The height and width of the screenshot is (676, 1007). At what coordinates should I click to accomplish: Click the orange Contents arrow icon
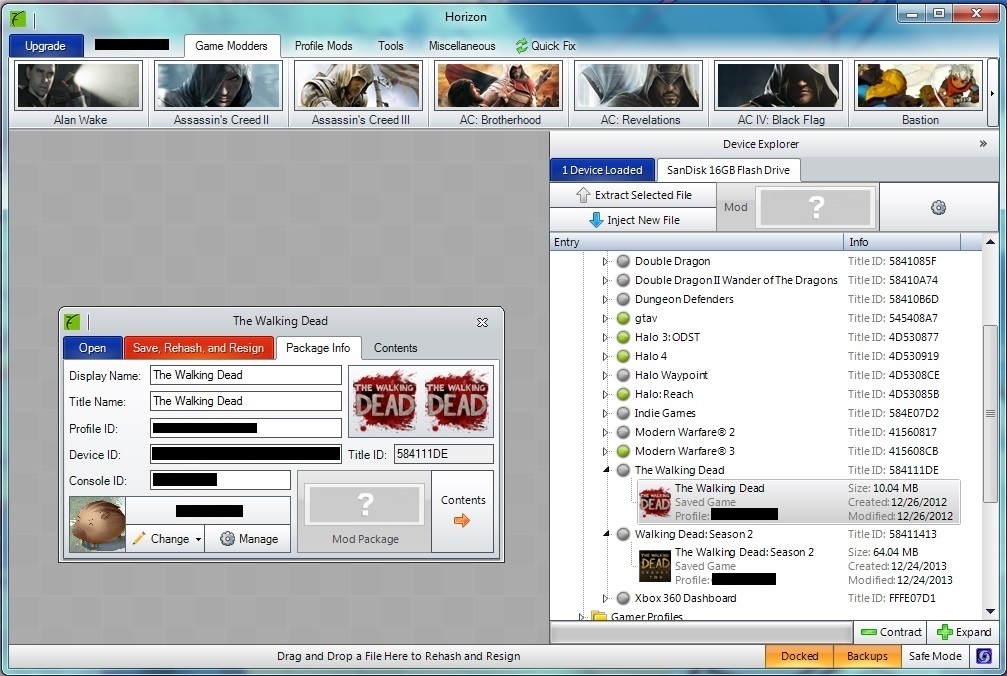[462, 521]
